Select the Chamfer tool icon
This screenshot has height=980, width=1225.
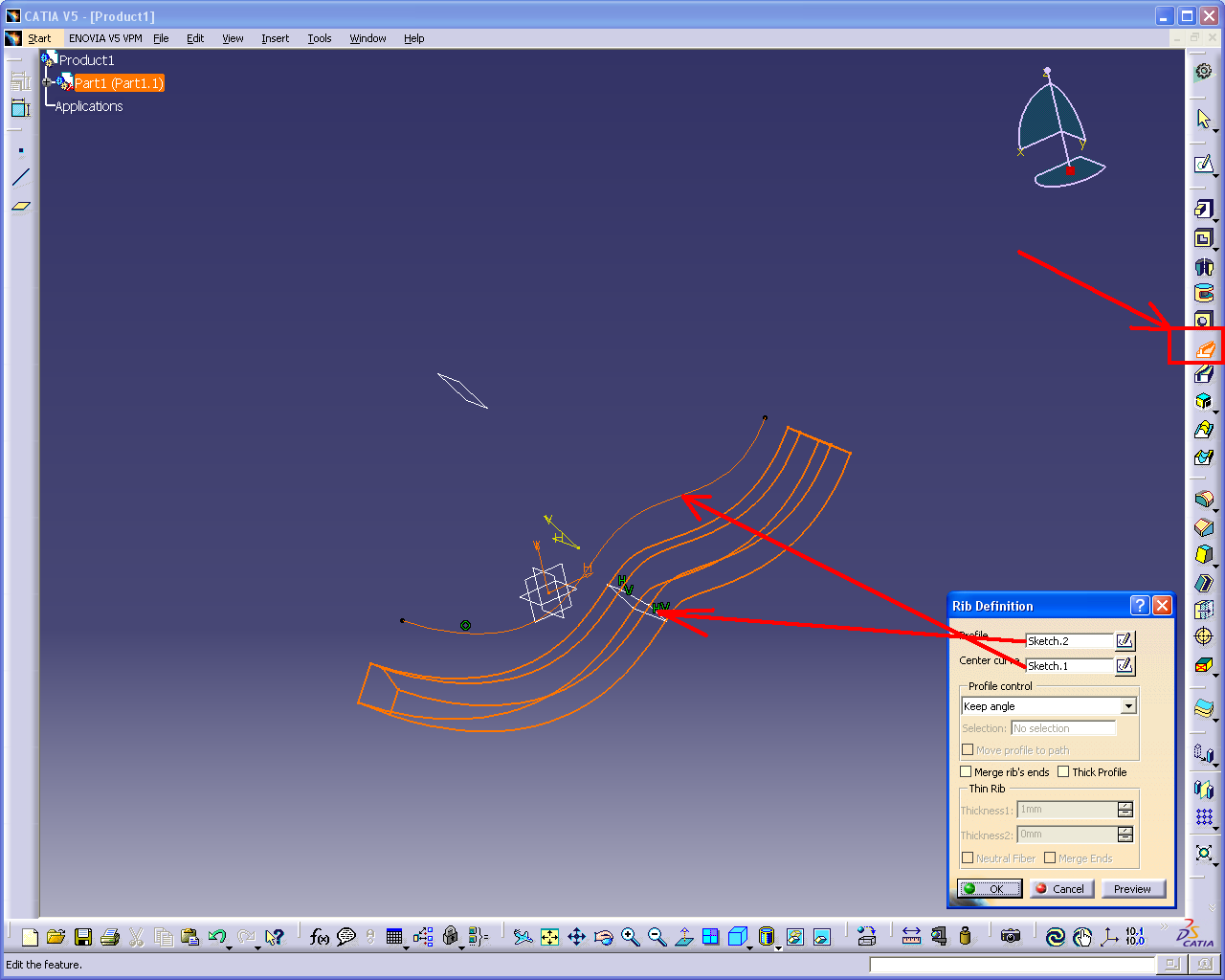[1204, 526]
